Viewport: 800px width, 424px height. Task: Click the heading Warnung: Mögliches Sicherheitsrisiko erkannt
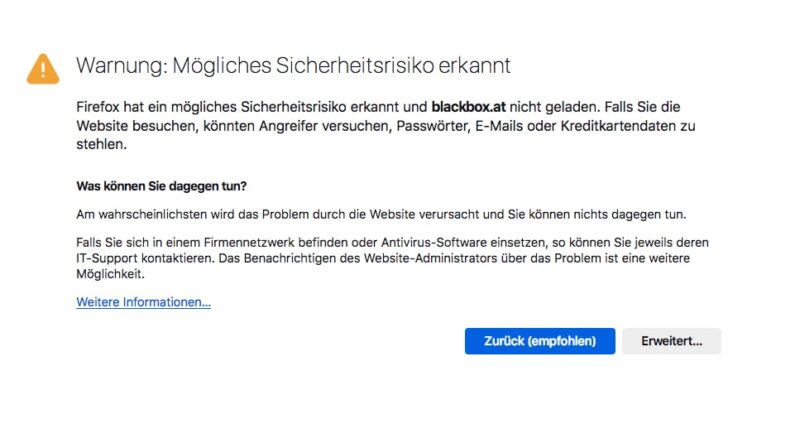point(293,66)
